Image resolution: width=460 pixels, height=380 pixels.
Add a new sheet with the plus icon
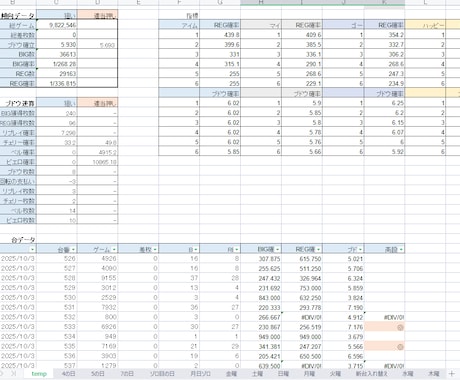click(452, 374)
